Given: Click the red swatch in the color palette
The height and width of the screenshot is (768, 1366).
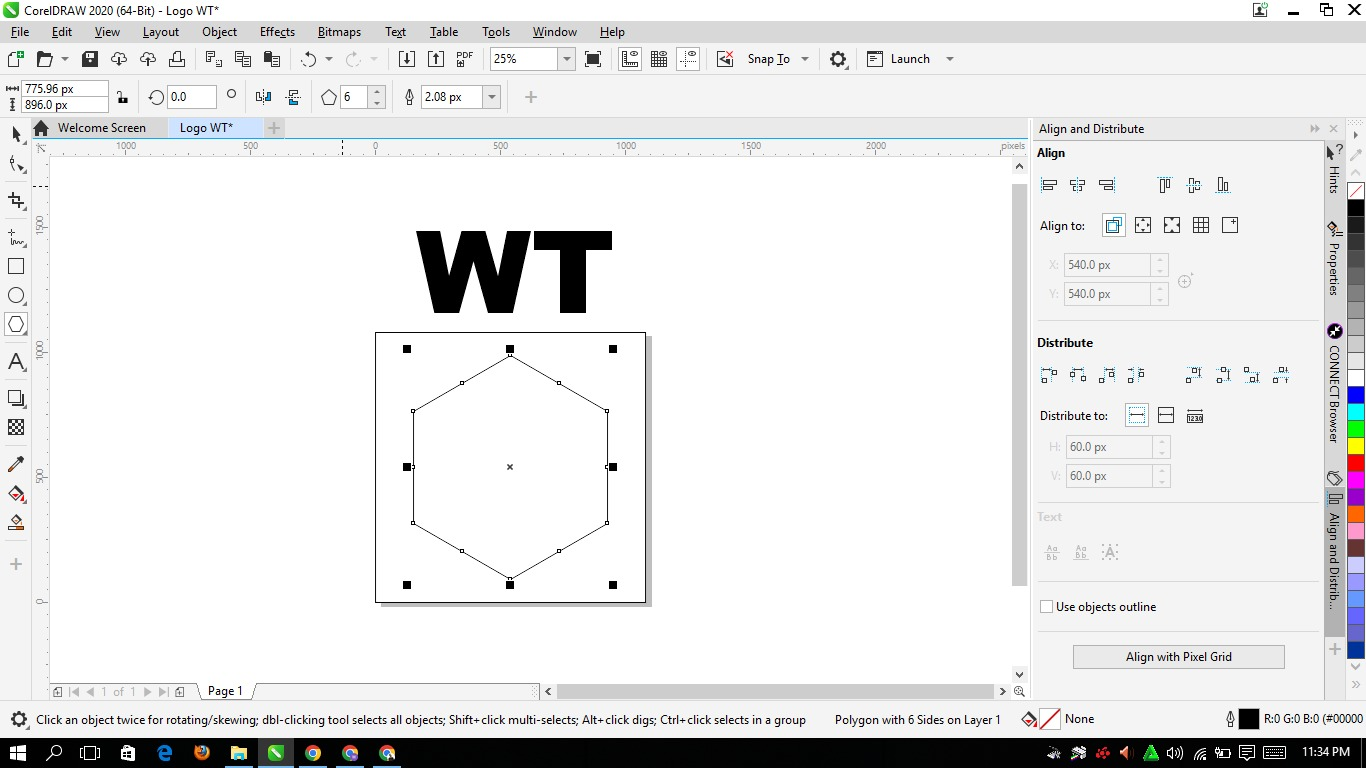Looking at the screenshot, I should tap(1356, 463).
